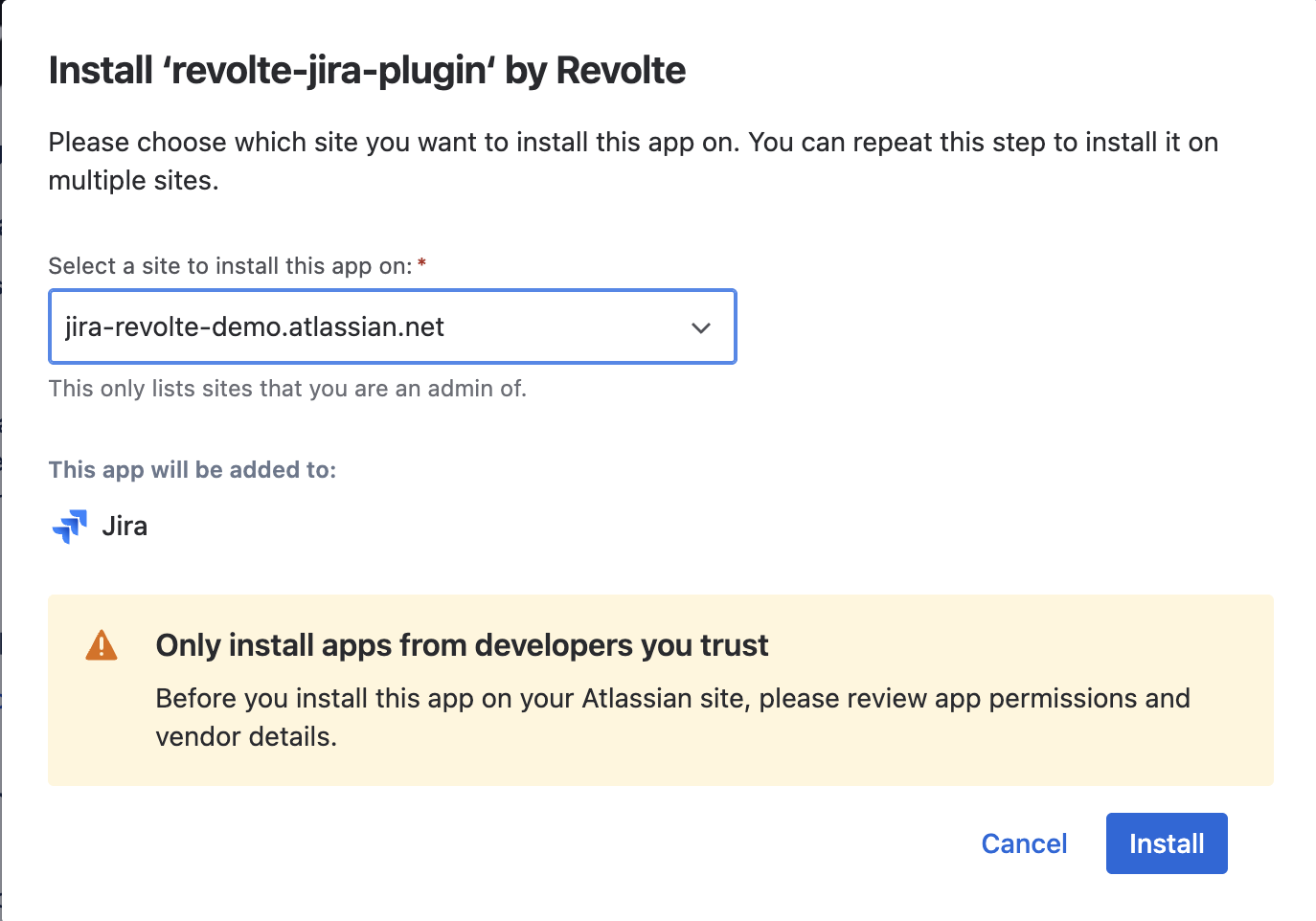The height and width of the screenshot is (921, 1316).
Task: Click the 'vendor details.' text in warning
Action: click(x=246, y=737)
